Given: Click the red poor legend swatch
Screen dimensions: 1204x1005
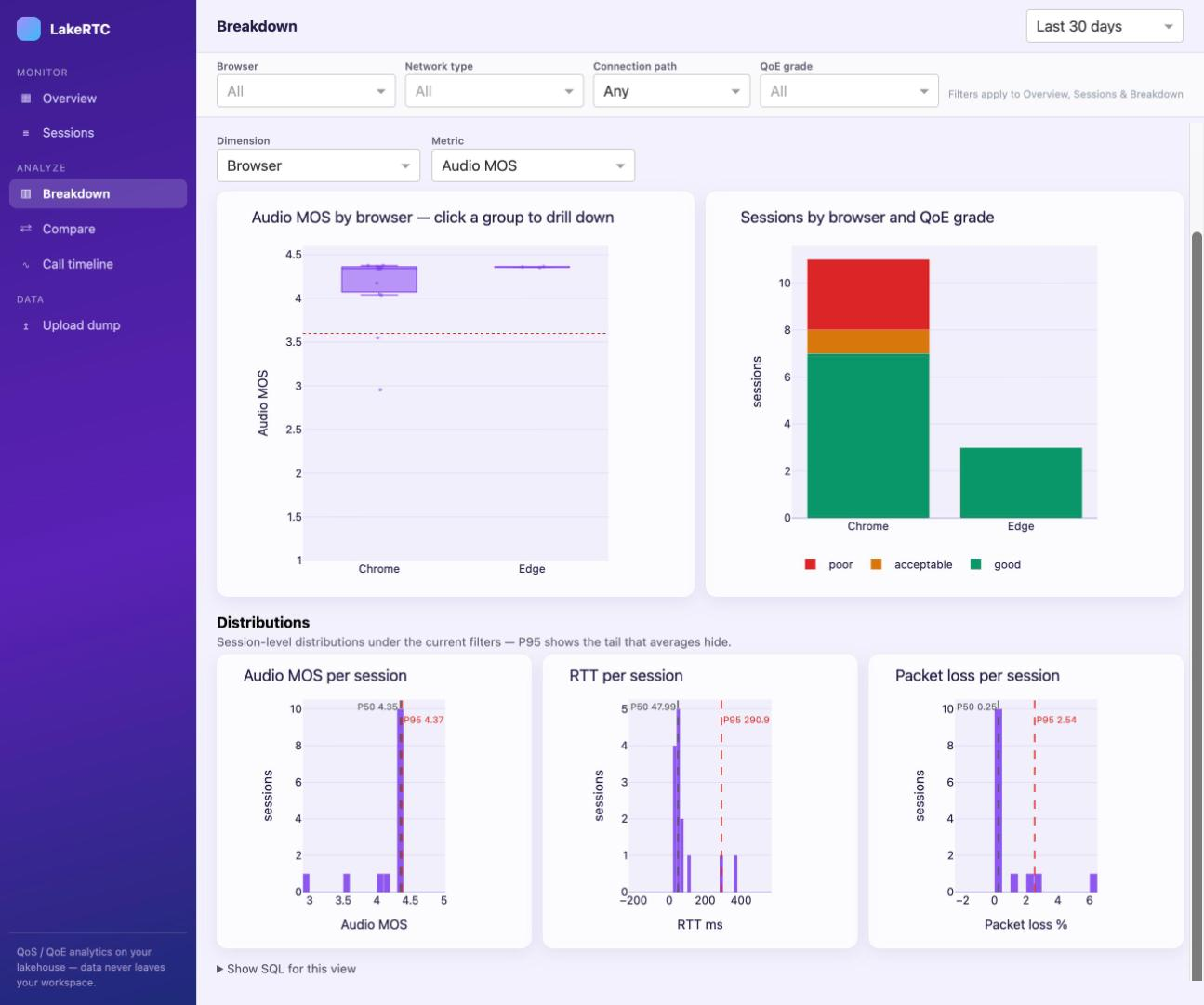Looking at the screenshot, I should tap(811, 564).
